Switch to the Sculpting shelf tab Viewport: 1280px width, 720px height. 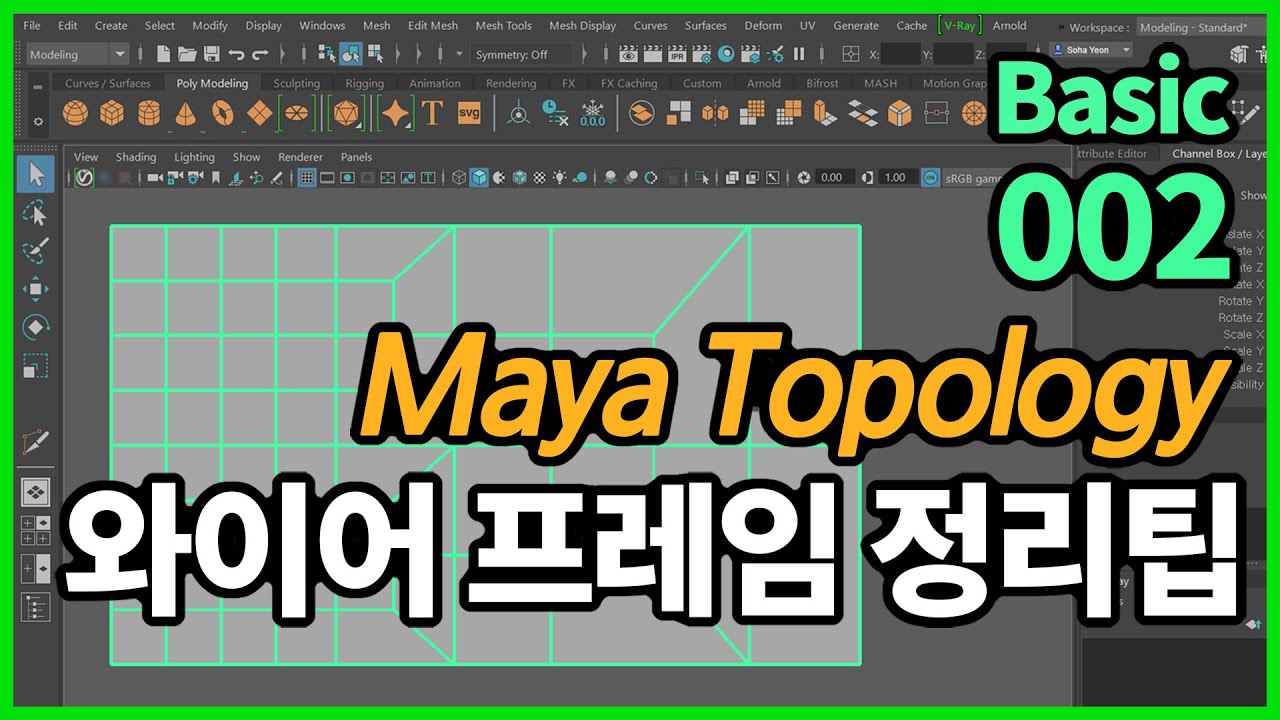click(296, 84)
